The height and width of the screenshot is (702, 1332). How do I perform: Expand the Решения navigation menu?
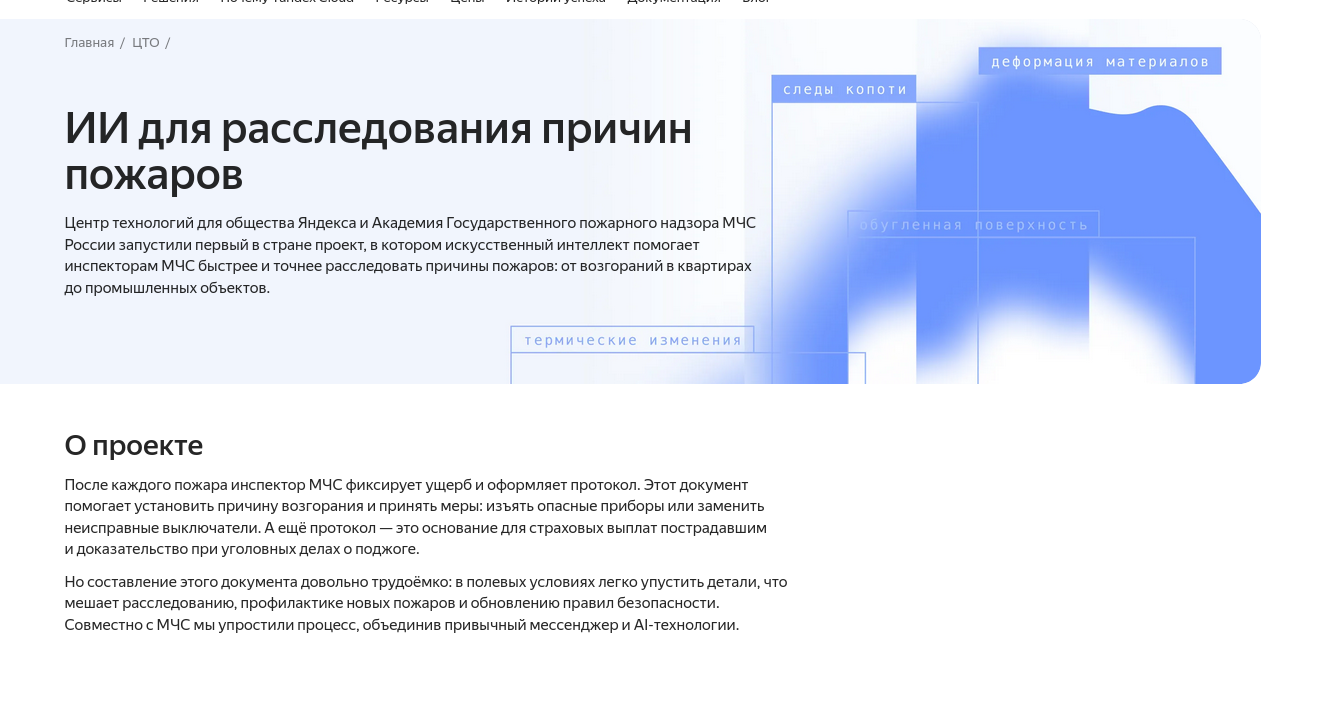click(x=170, y=2)
